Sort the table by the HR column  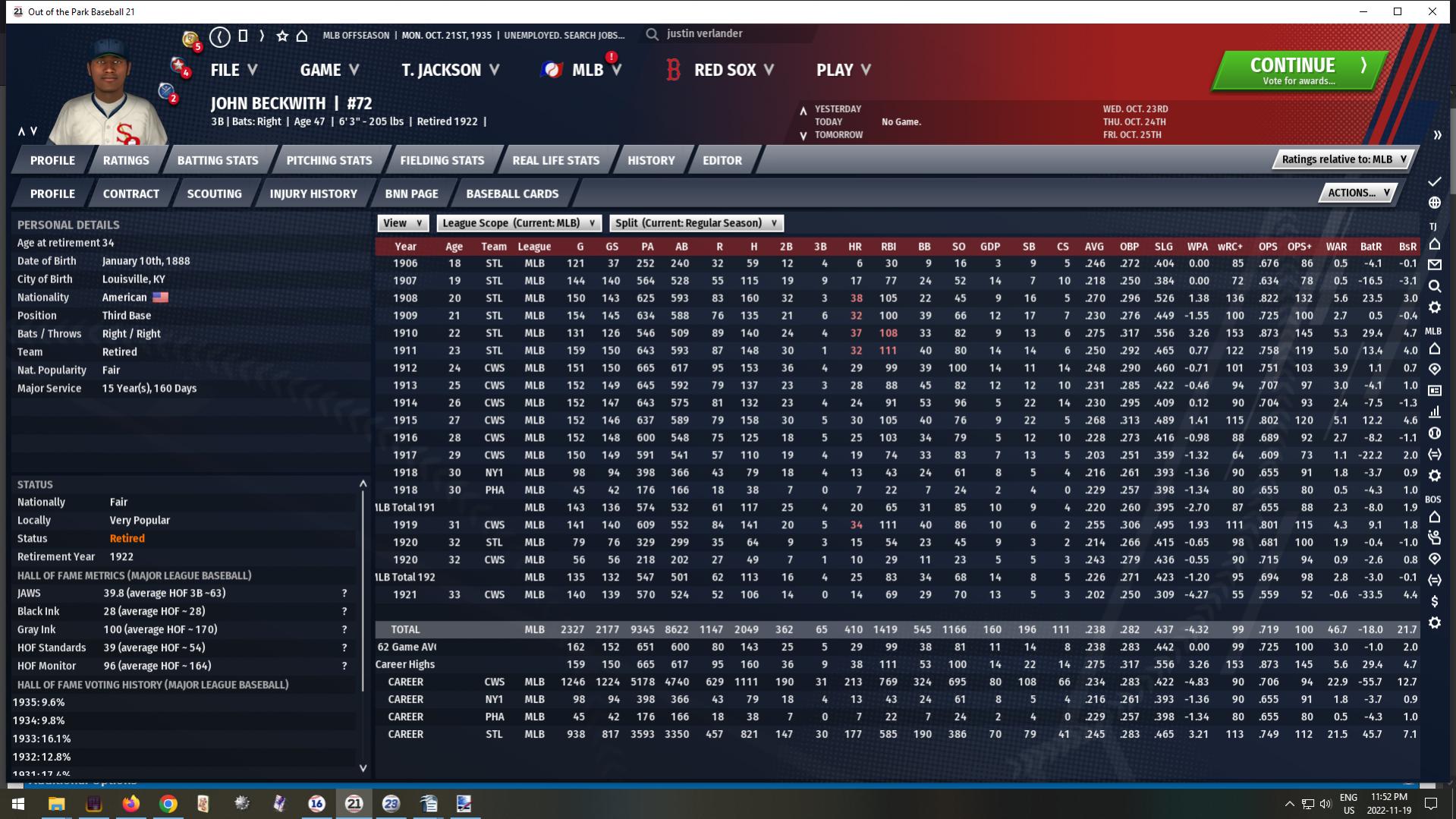[x=854, y=247]
